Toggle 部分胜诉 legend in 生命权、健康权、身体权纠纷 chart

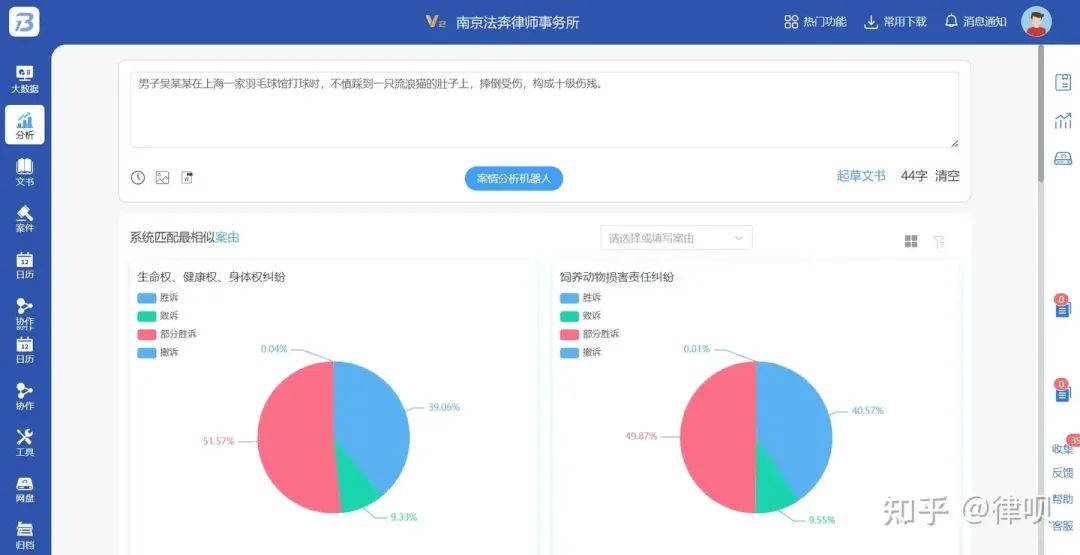[x=167, y=334]
